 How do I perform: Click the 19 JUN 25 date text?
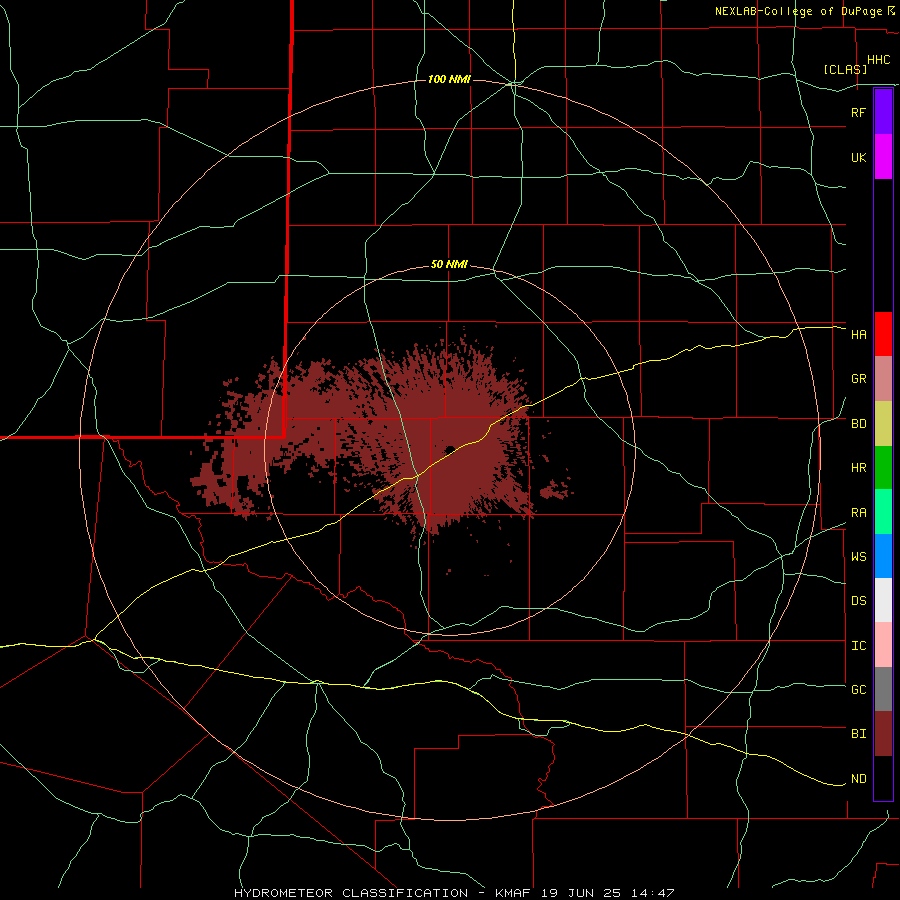coord(581,893)
